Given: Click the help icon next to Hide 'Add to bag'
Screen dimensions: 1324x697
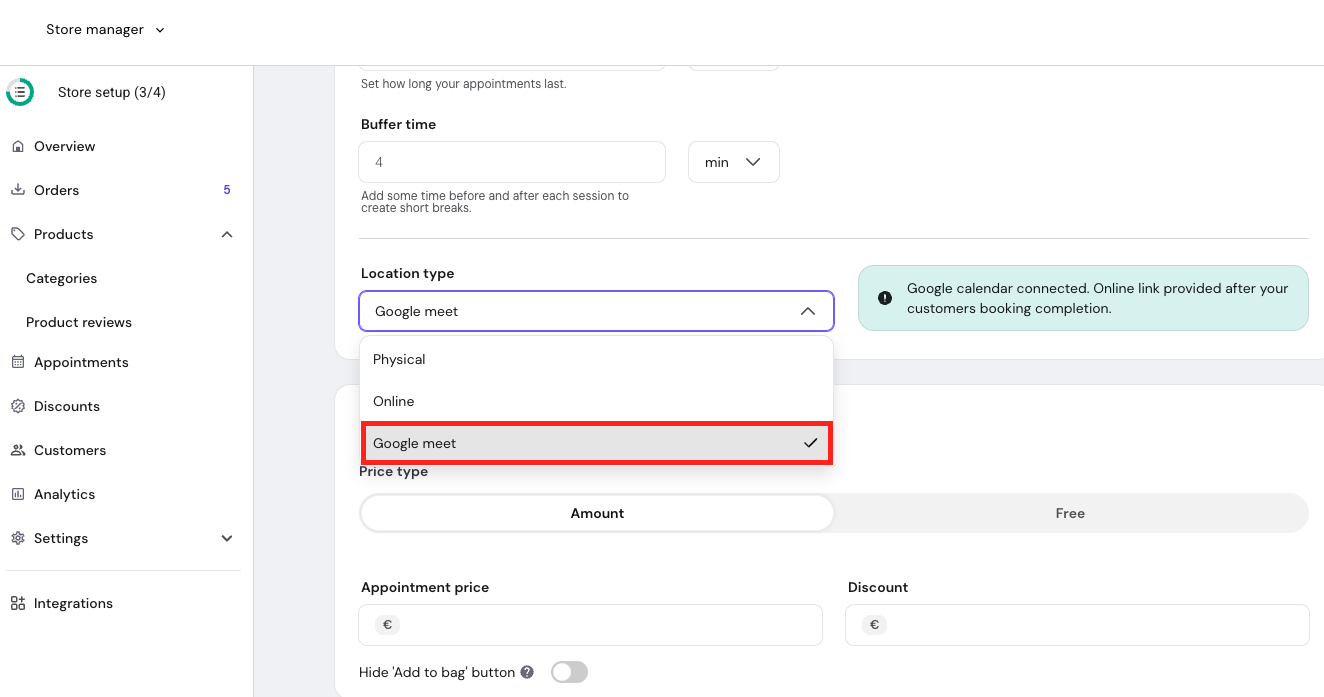Looking at the screenshot, I should point(527,672).
